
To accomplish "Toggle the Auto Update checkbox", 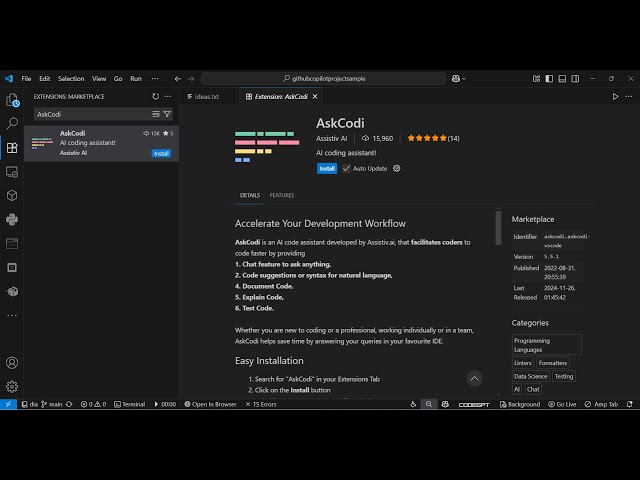I will click(x=346, y=168).
